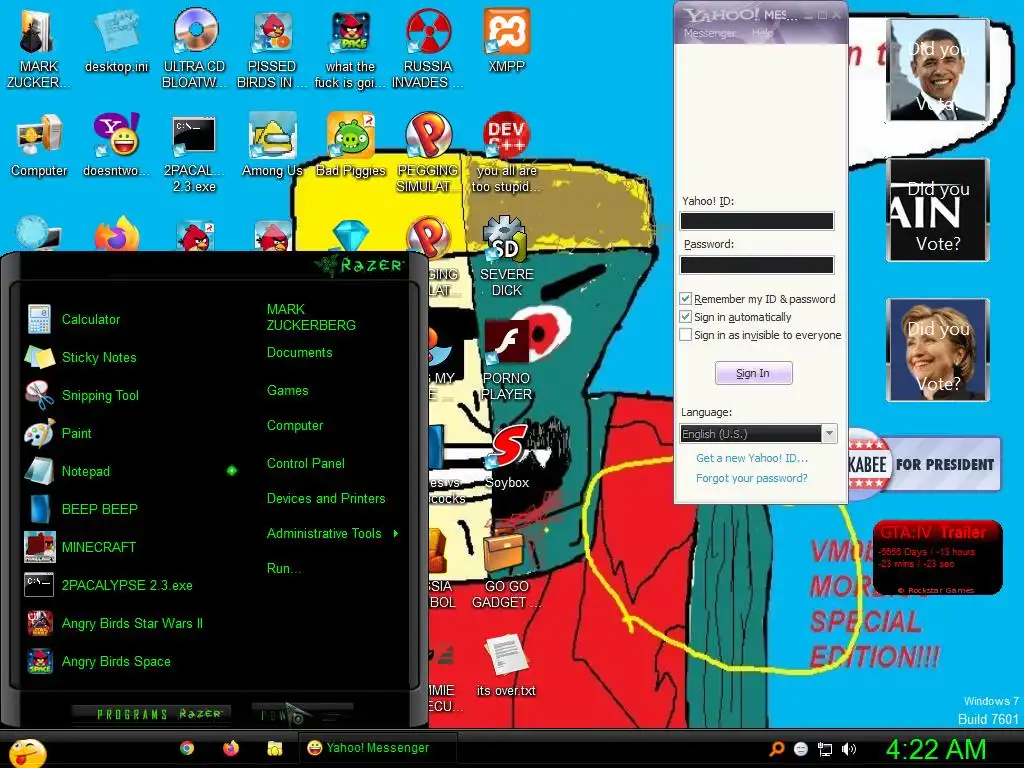Screen dimensions: 1024x768
Task: Open the RUSSIA INVADES desktop icon
Action: coord(428,48)
